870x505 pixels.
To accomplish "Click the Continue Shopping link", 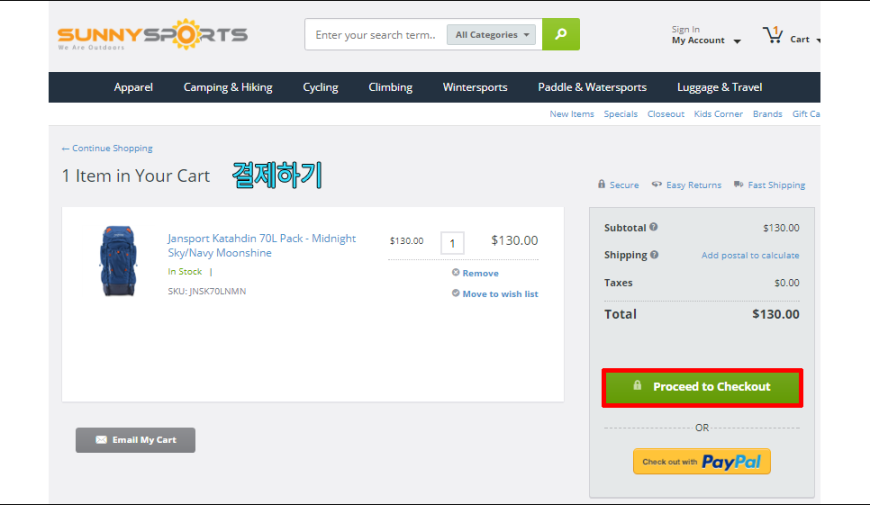I will tap(107, 148).
